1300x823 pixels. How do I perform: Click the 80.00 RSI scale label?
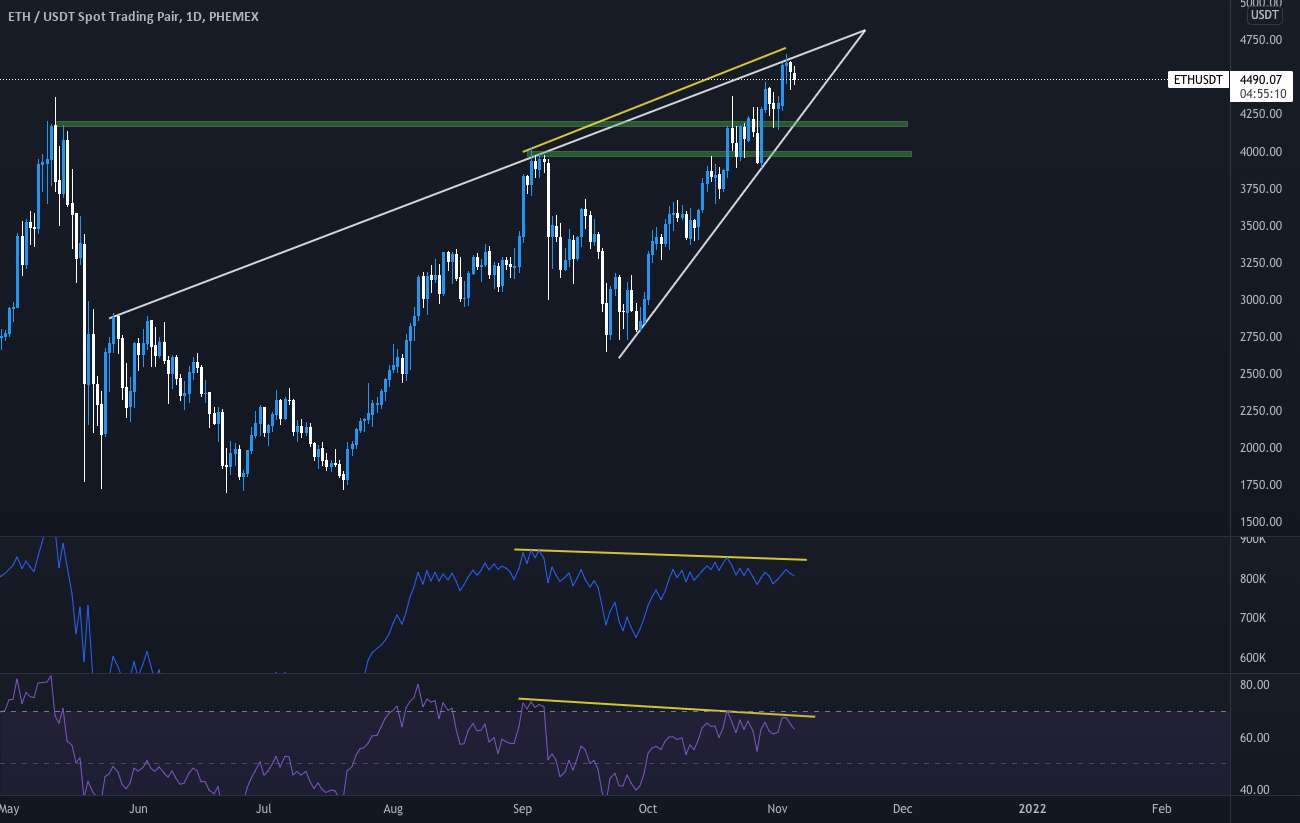point(1254,686)
